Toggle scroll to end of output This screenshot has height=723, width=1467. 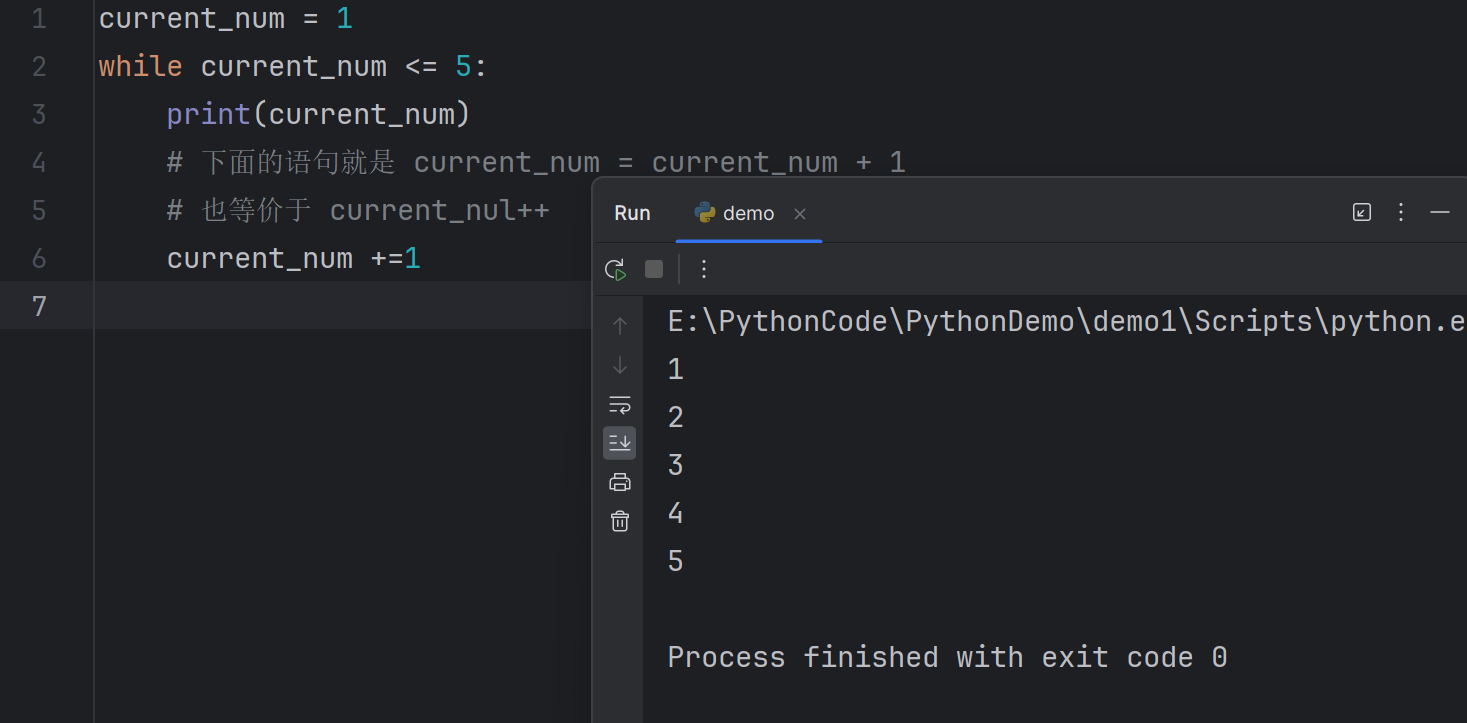[x=620, y=443]
